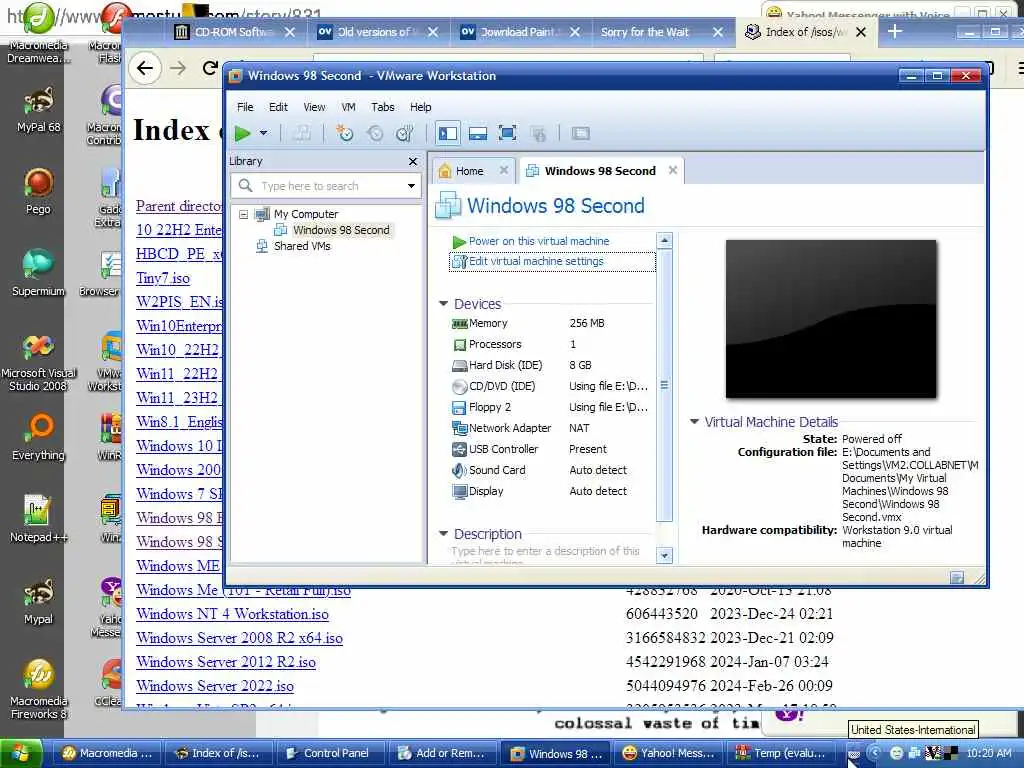Open Windows Server 2022.iso link
This screenshot has height=768, width=1024.
tap(215, 686)
